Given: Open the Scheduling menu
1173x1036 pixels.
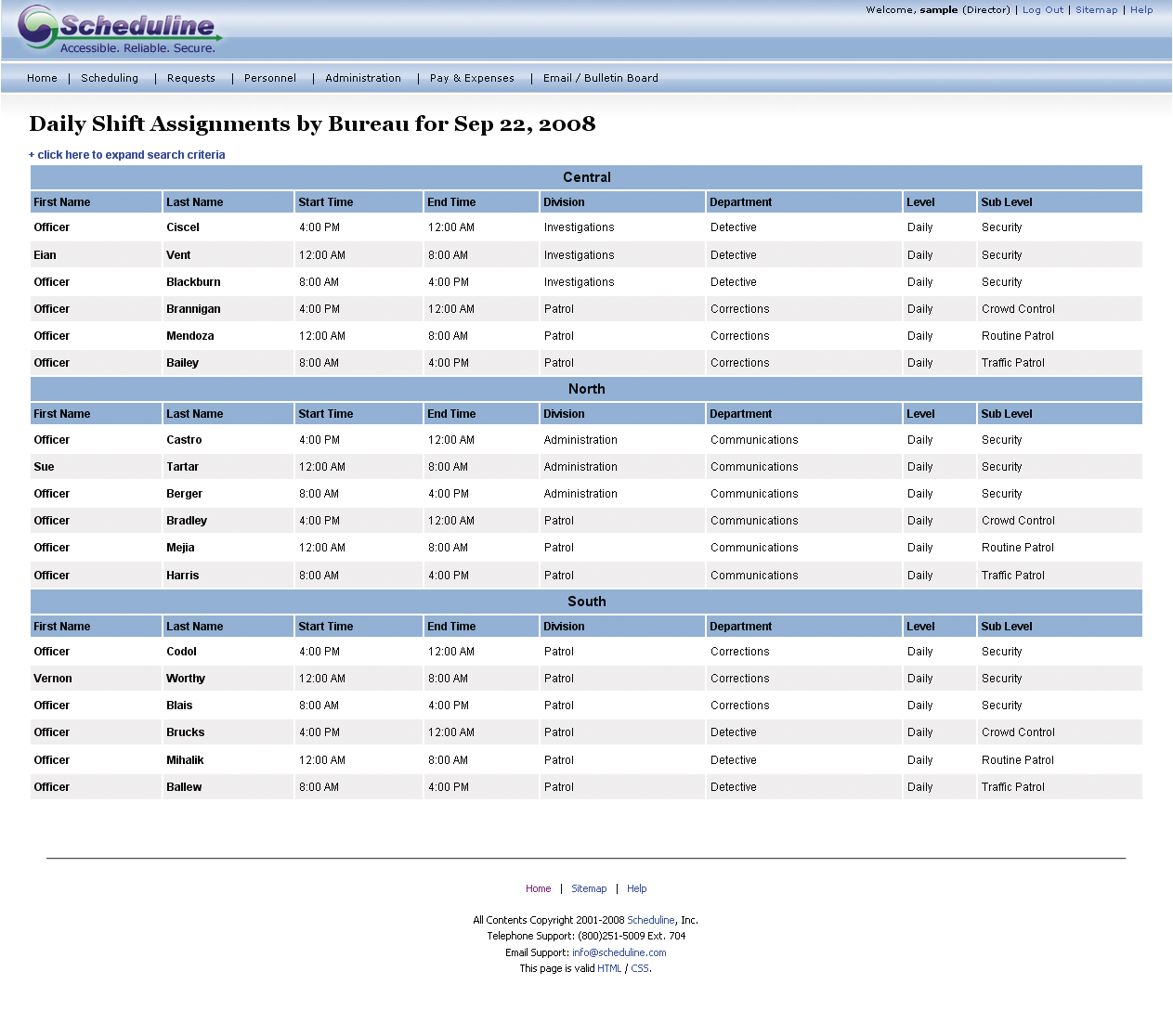Looking at the screenshot, I should coord(109,78).
